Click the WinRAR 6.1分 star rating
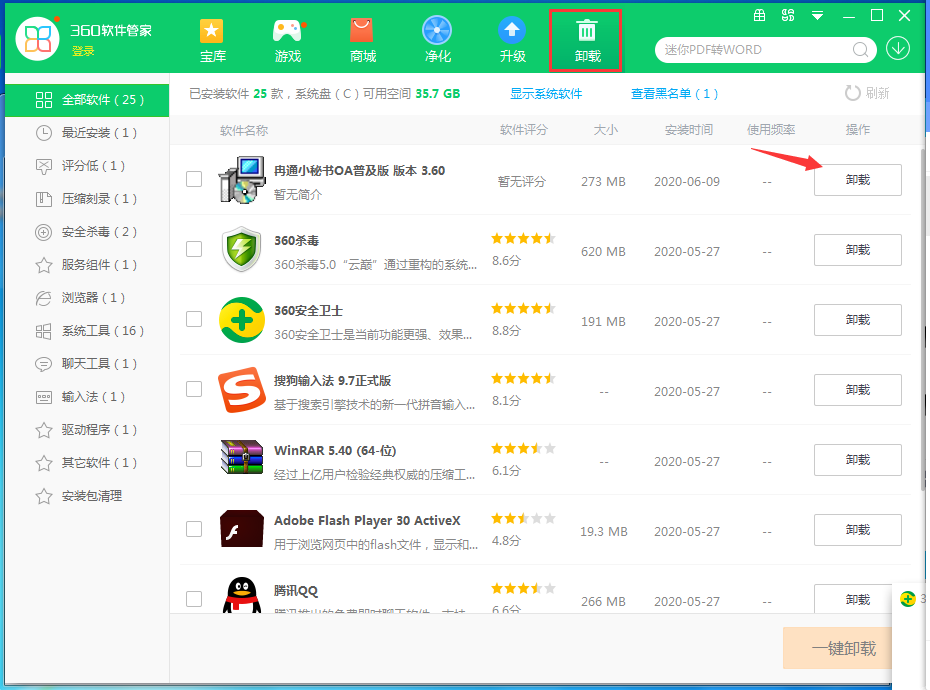The width and height of the screenshot is (930, 690). pos(523,449)
